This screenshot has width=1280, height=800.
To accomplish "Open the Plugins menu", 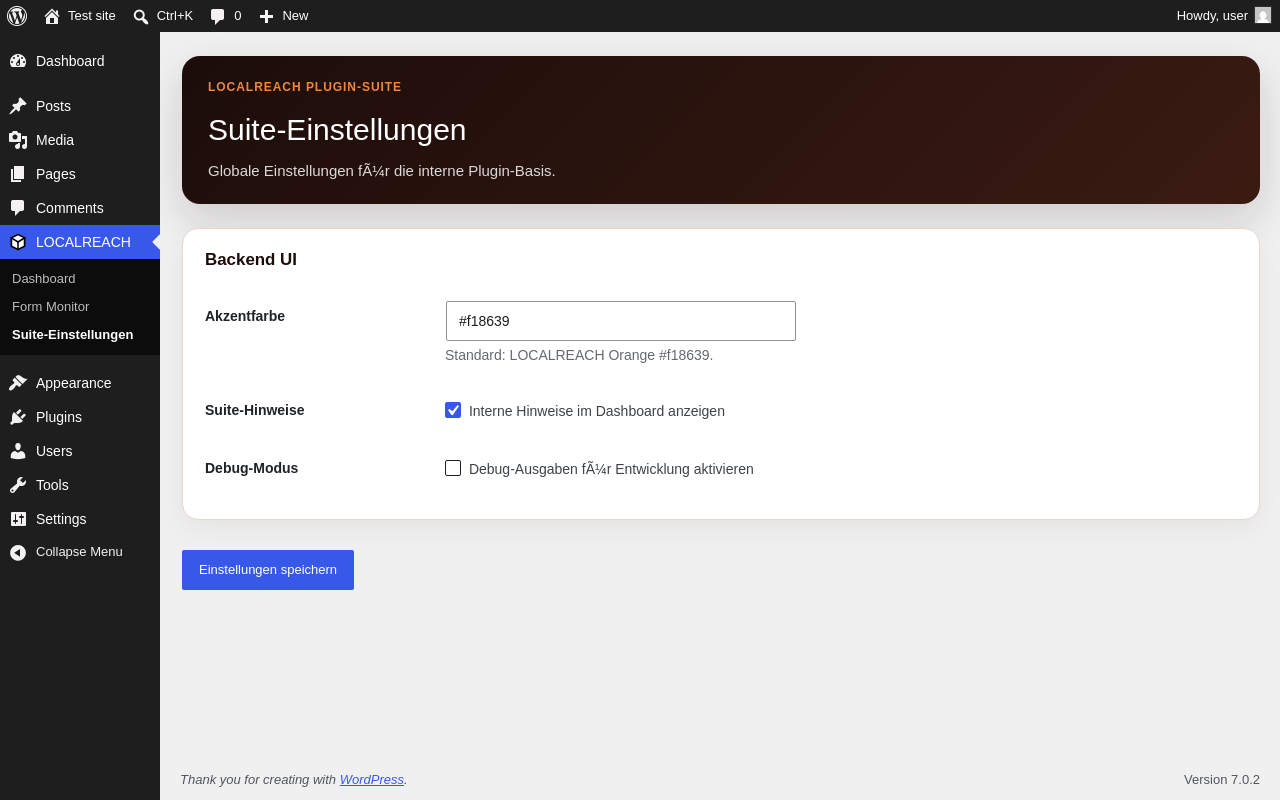I will tap(80, 417).
